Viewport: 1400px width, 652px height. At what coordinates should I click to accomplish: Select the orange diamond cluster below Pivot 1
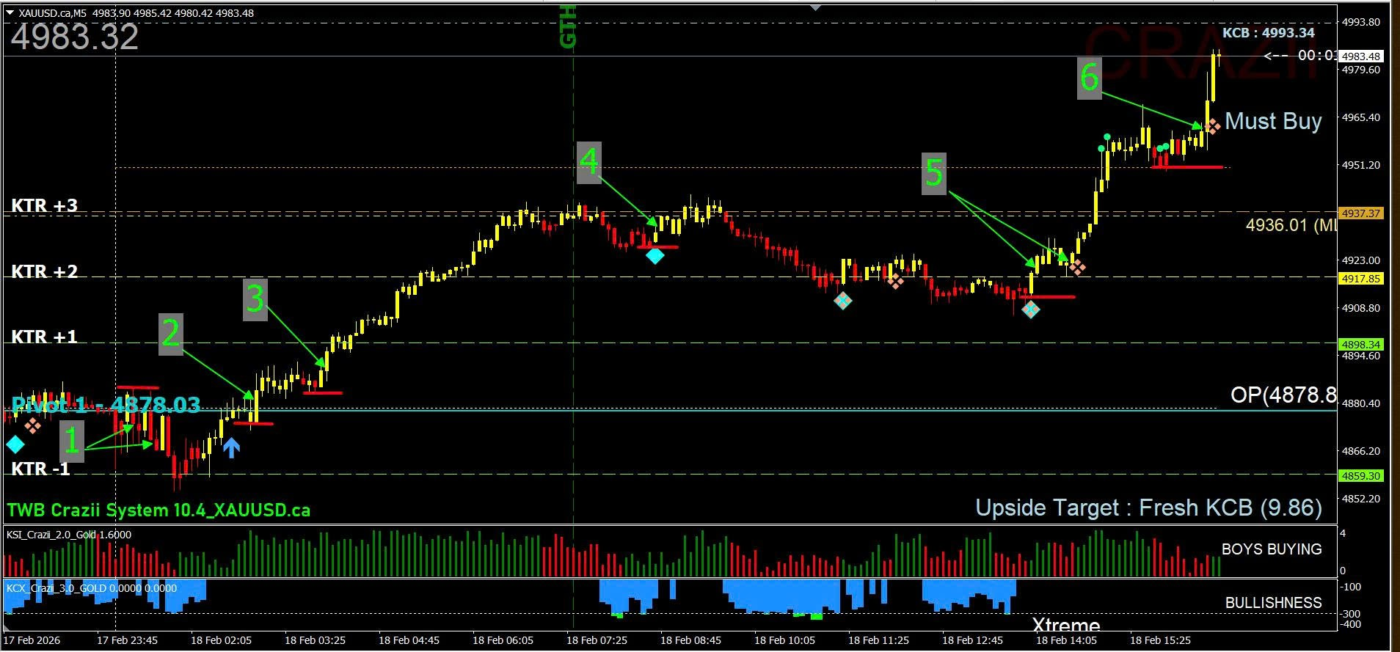[33, 426]
